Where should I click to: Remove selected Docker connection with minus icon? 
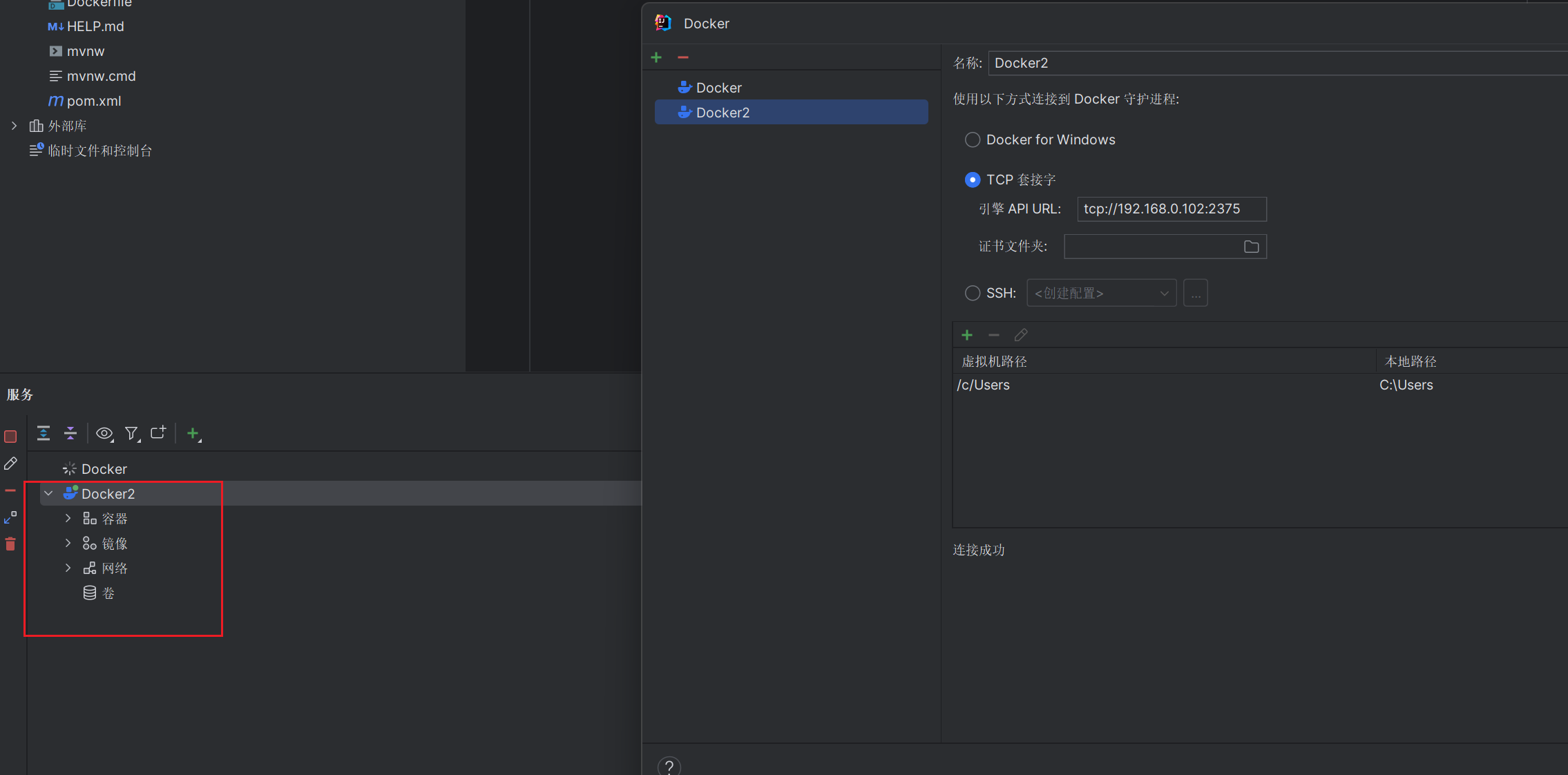683,57
